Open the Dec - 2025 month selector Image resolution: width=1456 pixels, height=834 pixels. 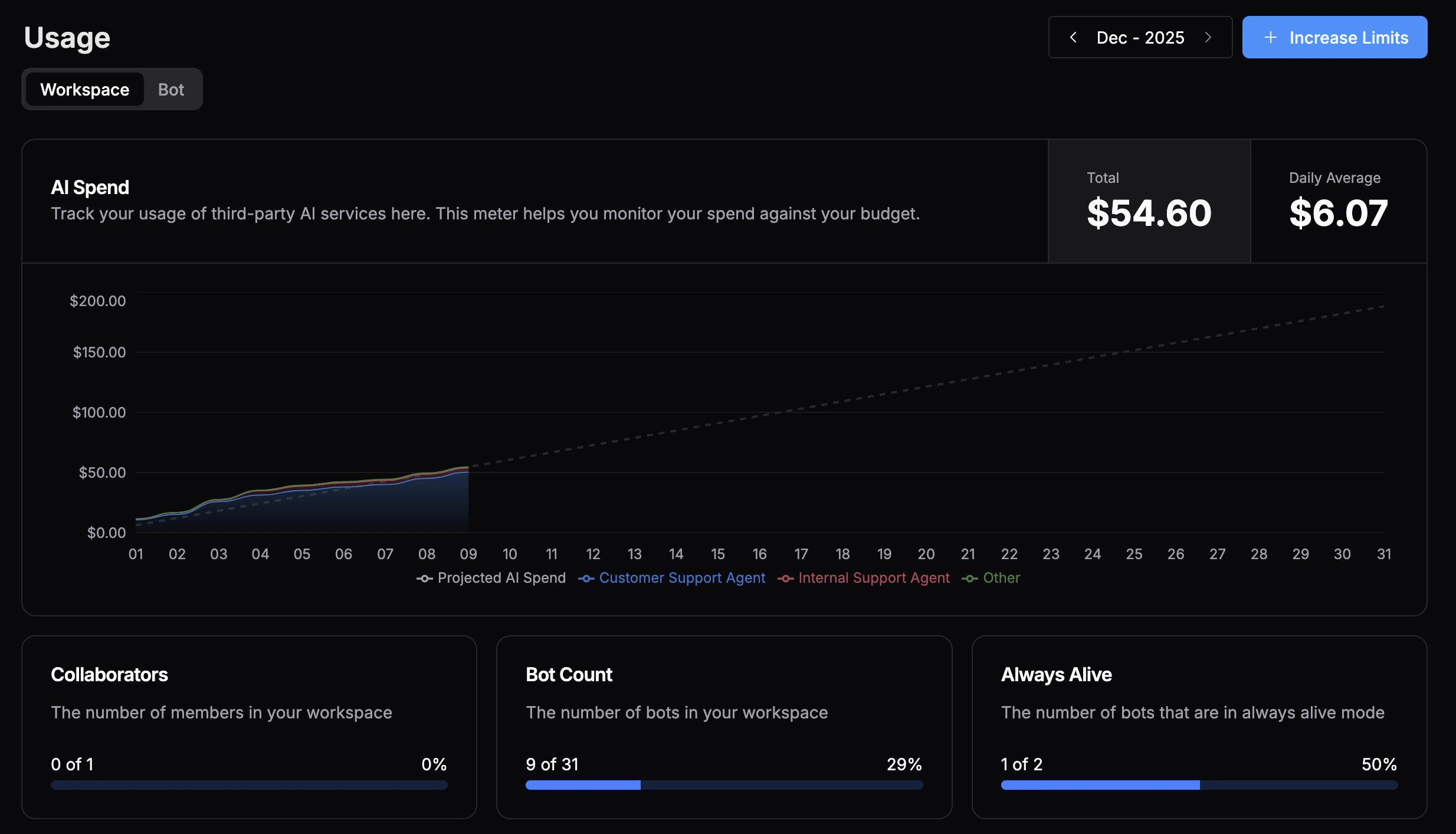1140,37
